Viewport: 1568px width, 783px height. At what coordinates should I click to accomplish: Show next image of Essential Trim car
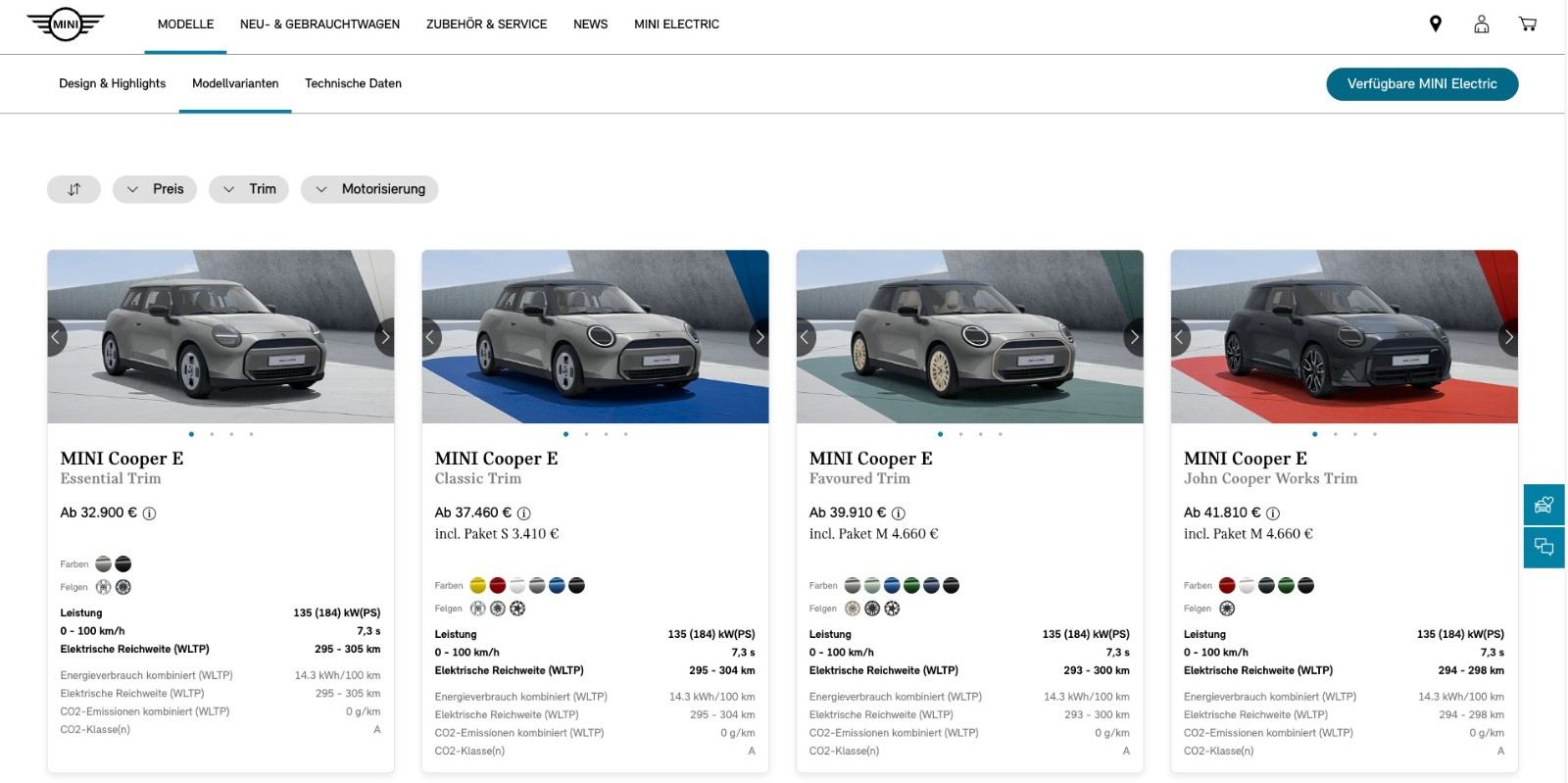click(384, 337)
